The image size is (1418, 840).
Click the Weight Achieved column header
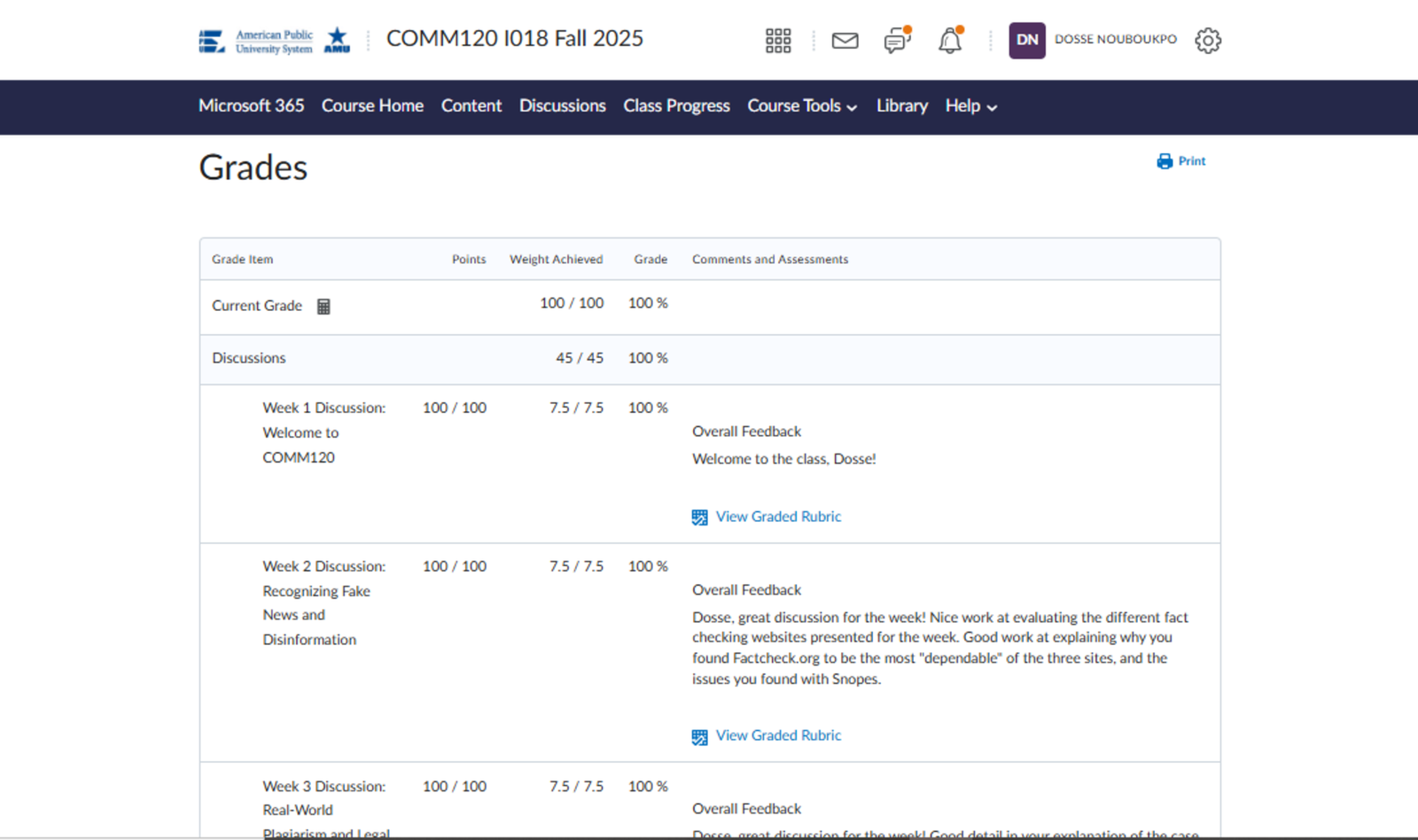pos(557,260)
